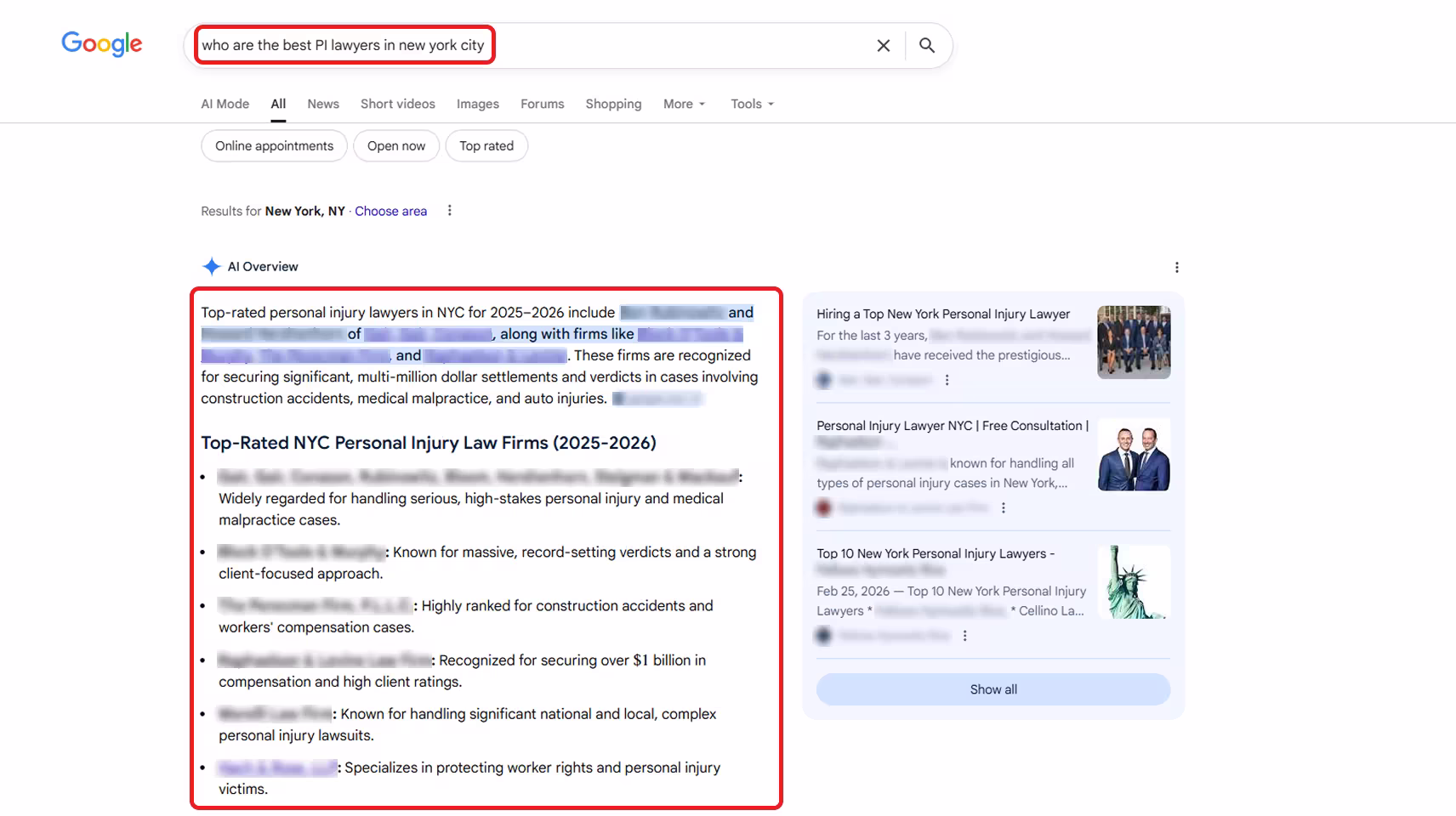Click 'Top-Rated NYC Personal Injury Law Firms (2025-2026)' heading
1456x816 pixels.
pos(429,443)
